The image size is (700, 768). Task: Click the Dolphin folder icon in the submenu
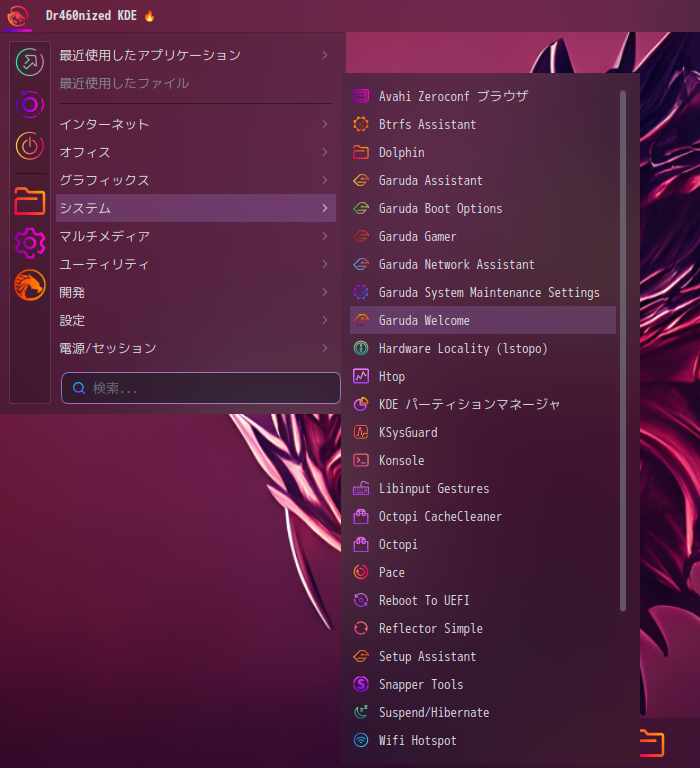(361, 152)
